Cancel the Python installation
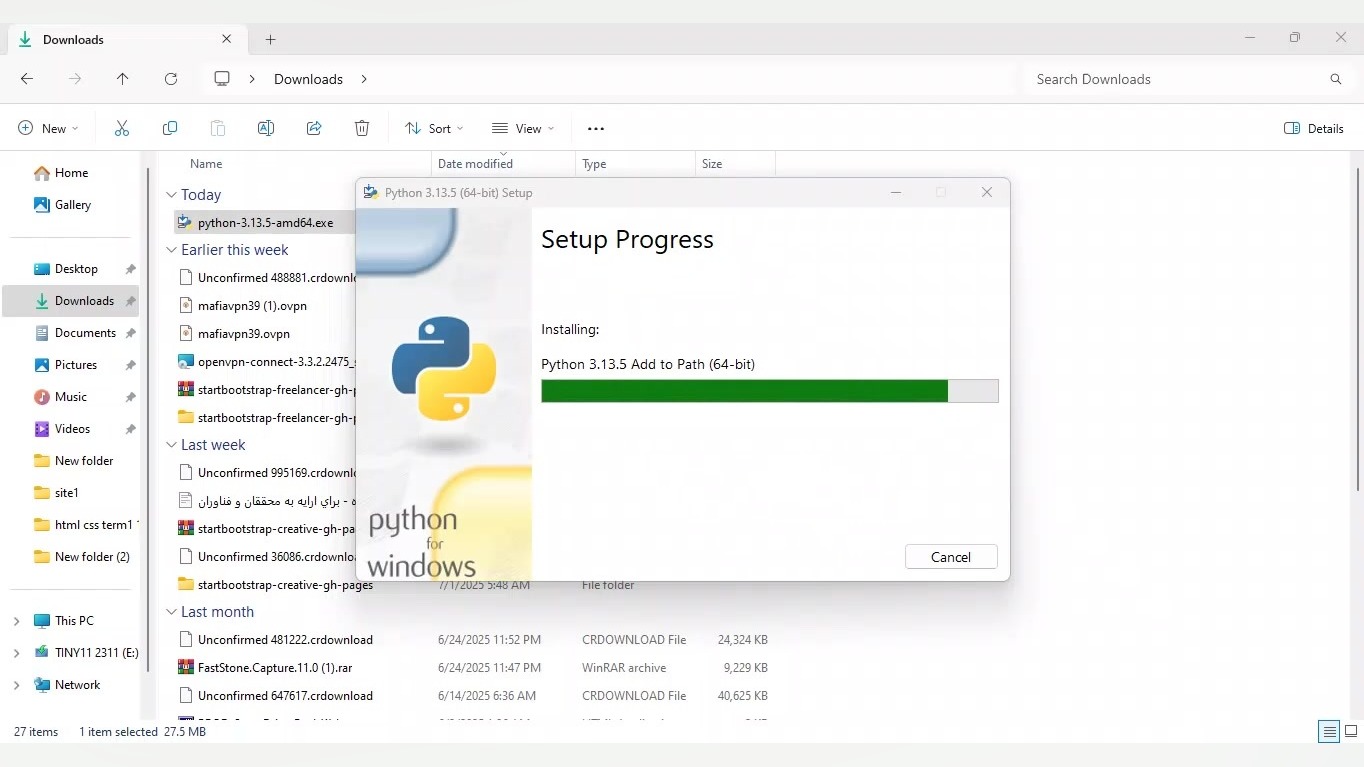The image size is (1364, 767). (951, 557)
